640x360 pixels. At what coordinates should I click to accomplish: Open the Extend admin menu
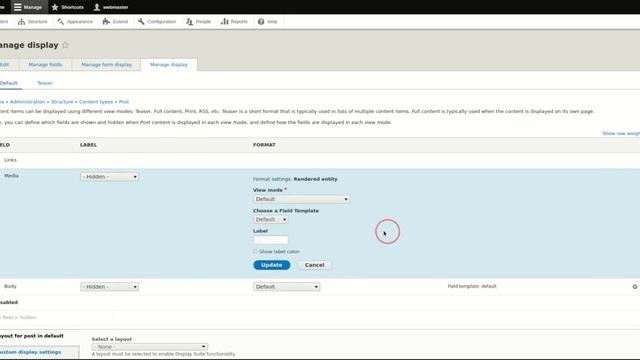click(116, 22)
